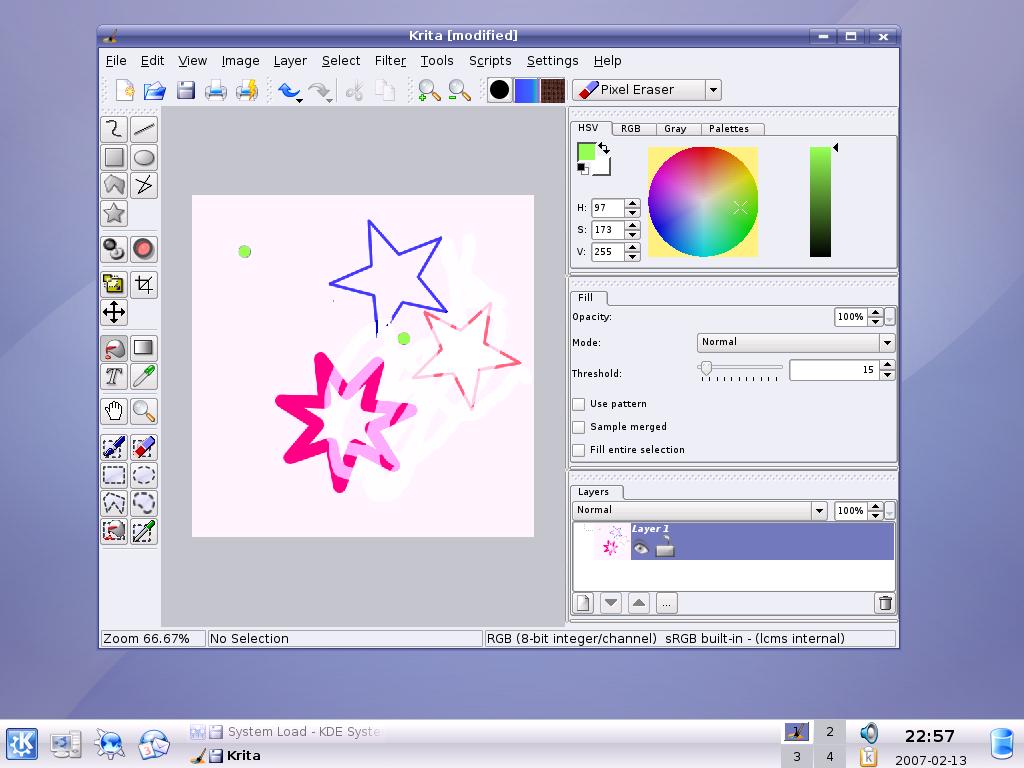
Task: Select the Fill bucket tool
Action: click(114, 348)
